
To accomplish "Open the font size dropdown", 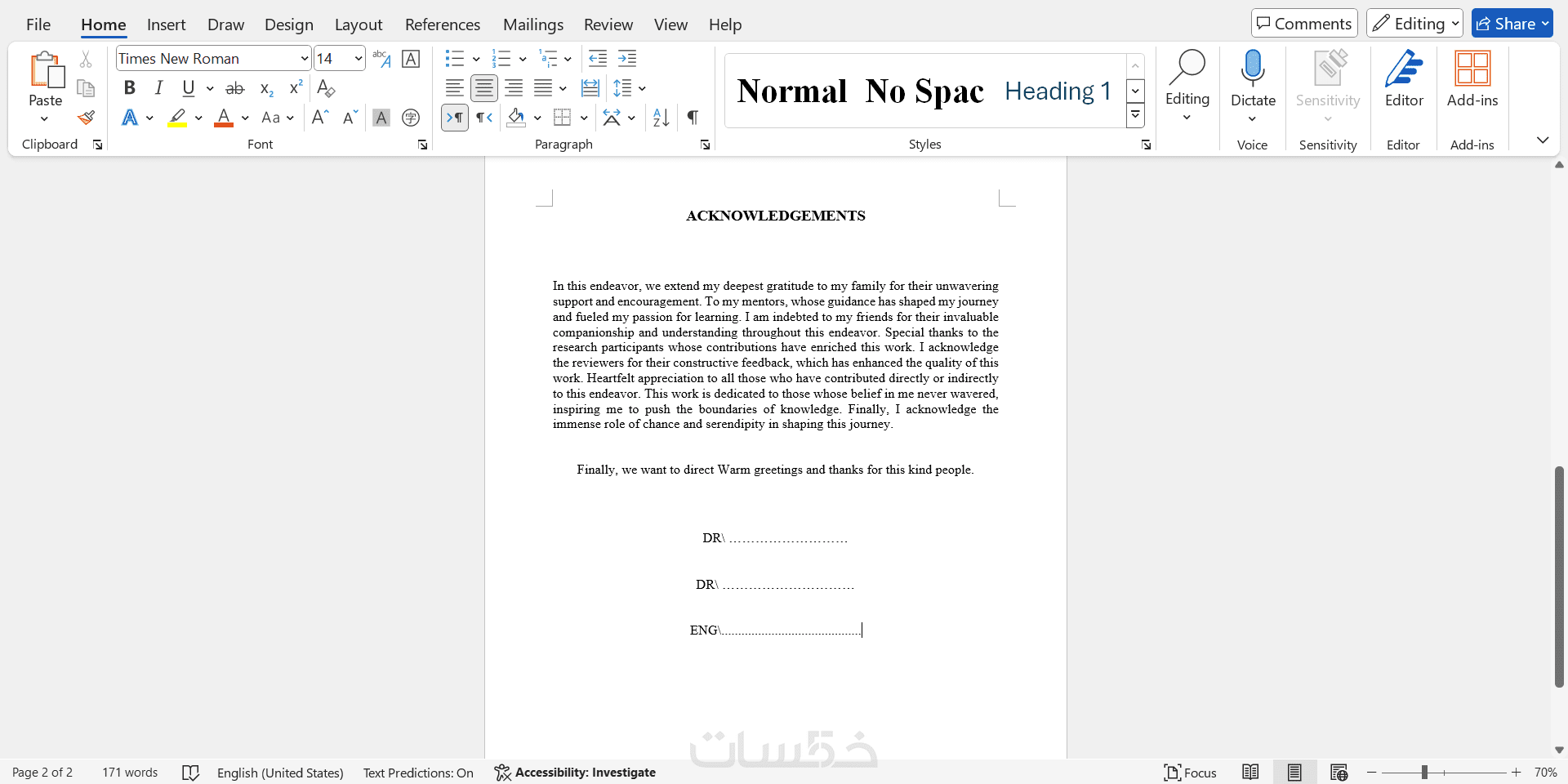I will [359, 59].
